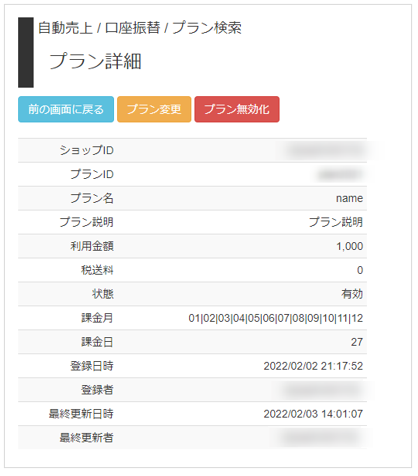Image resolution: width=418 pixels, height=476 pixels.
Task: Select the プラン詳細 heading
Action: (x=95, y=61)
